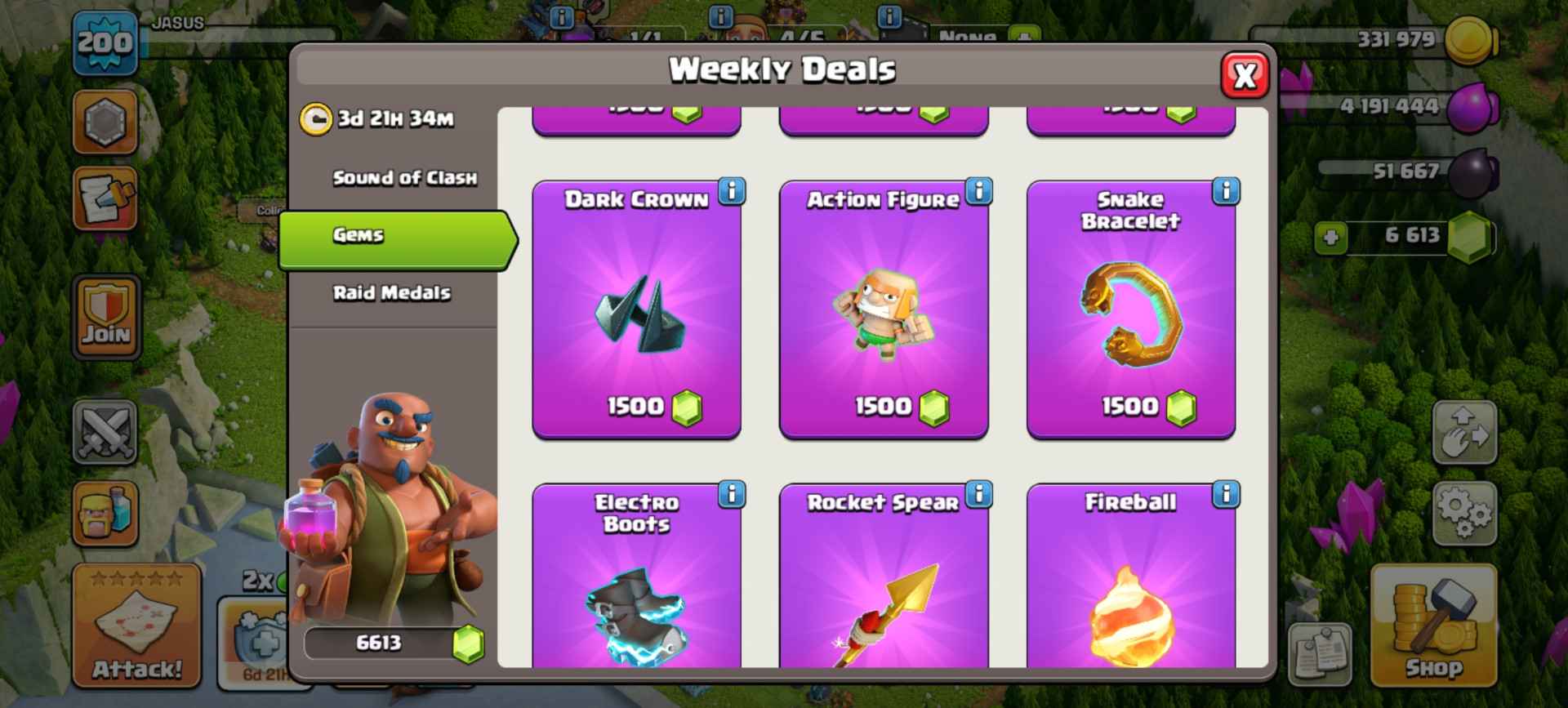
Task: Show Fireball info icon details
Action: click(1226, 494)
